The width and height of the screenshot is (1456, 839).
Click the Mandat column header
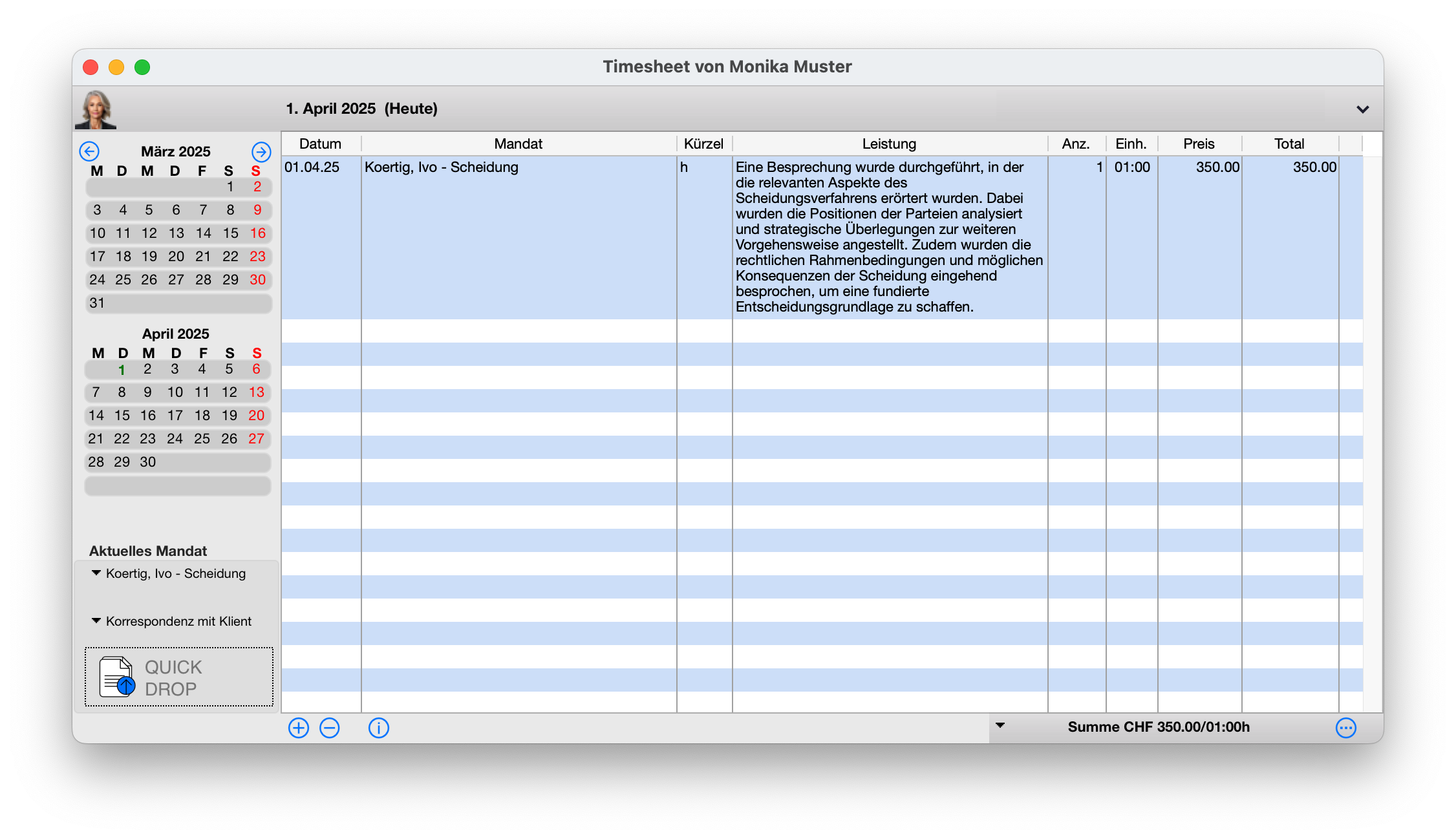pyautogui.click(x=519, y=143)
